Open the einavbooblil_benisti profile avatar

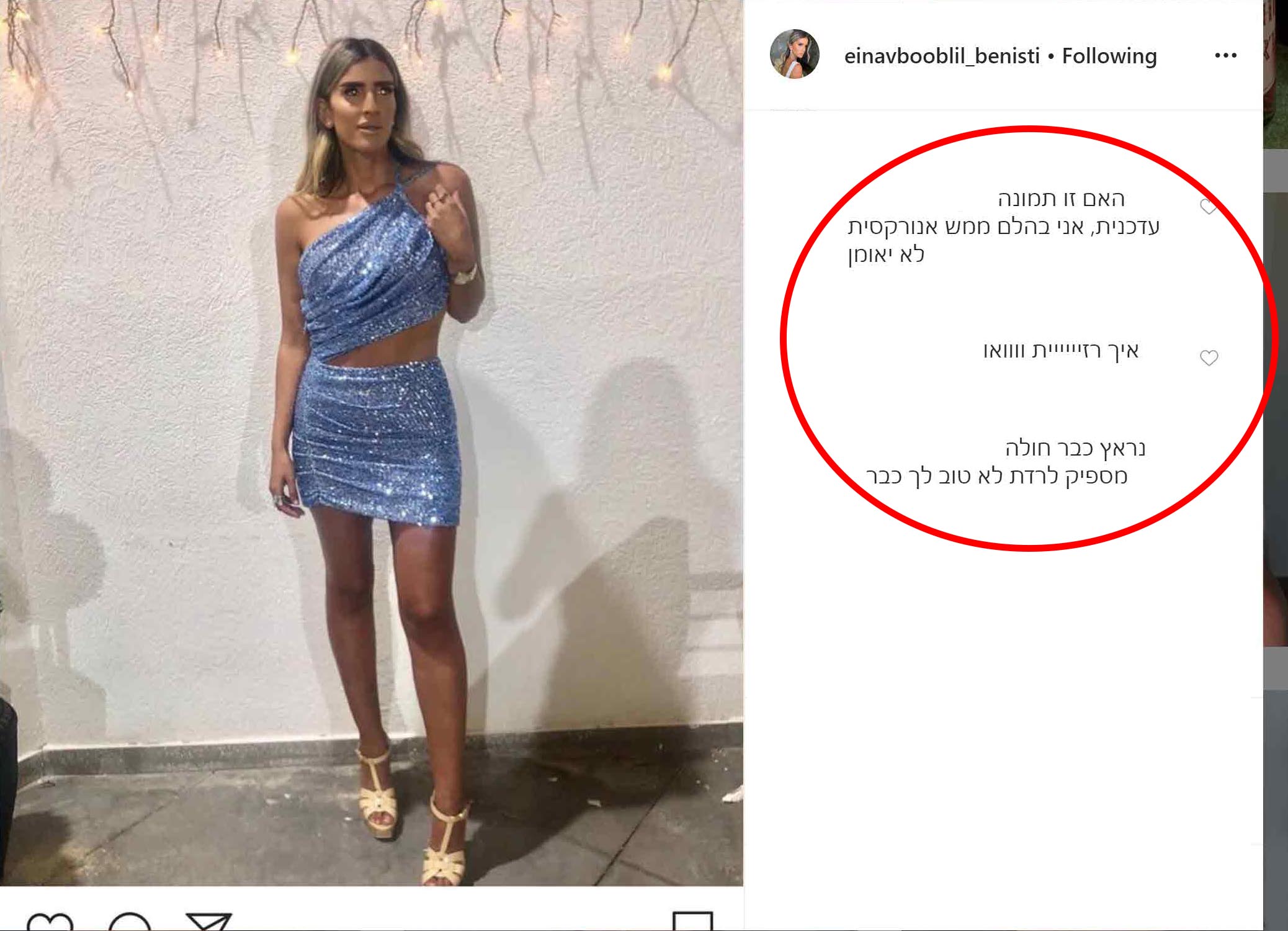tap(794, 54)
